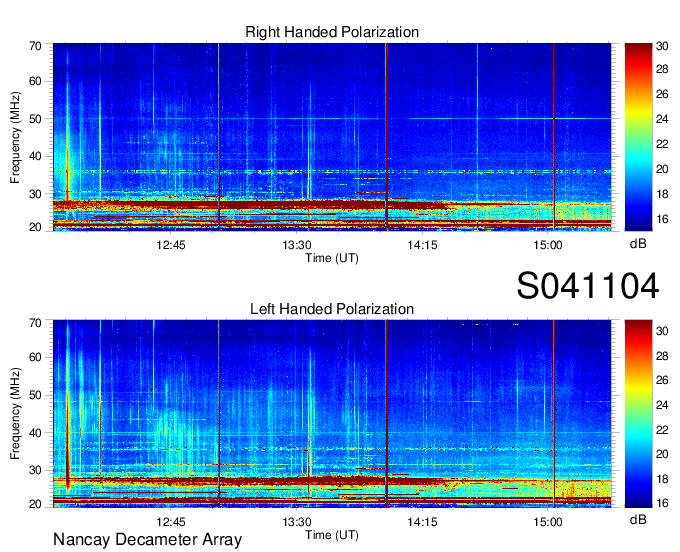Click the top plot's 'Time (UT)' axis label
Viewport: 680px width, 552px height.
[x=332, y=258]
